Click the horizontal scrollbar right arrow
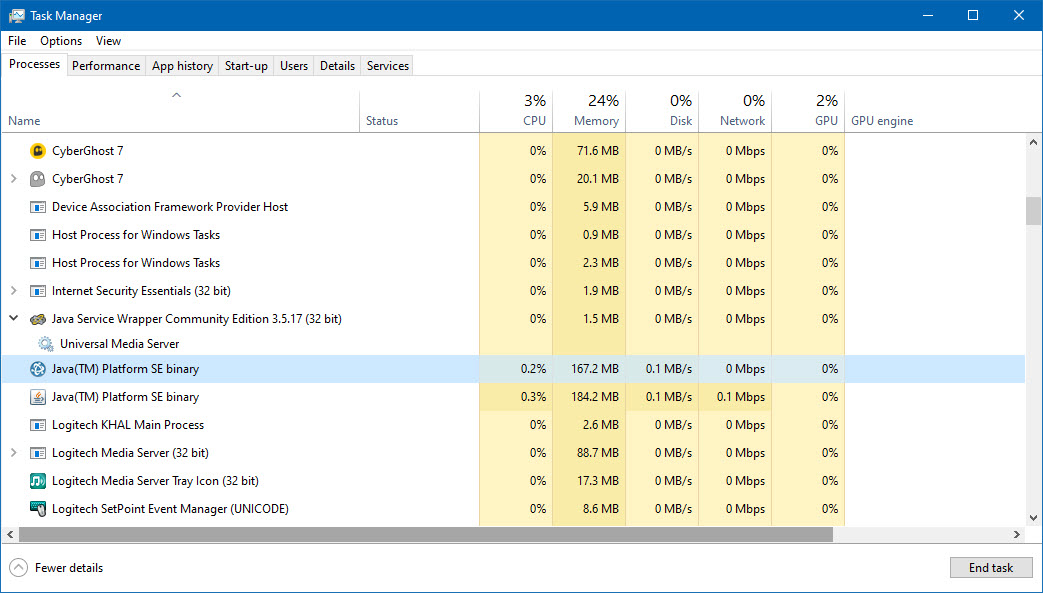Image resolution: width=1043 pixels, height=593 pixels. [x=1017, y=534]
